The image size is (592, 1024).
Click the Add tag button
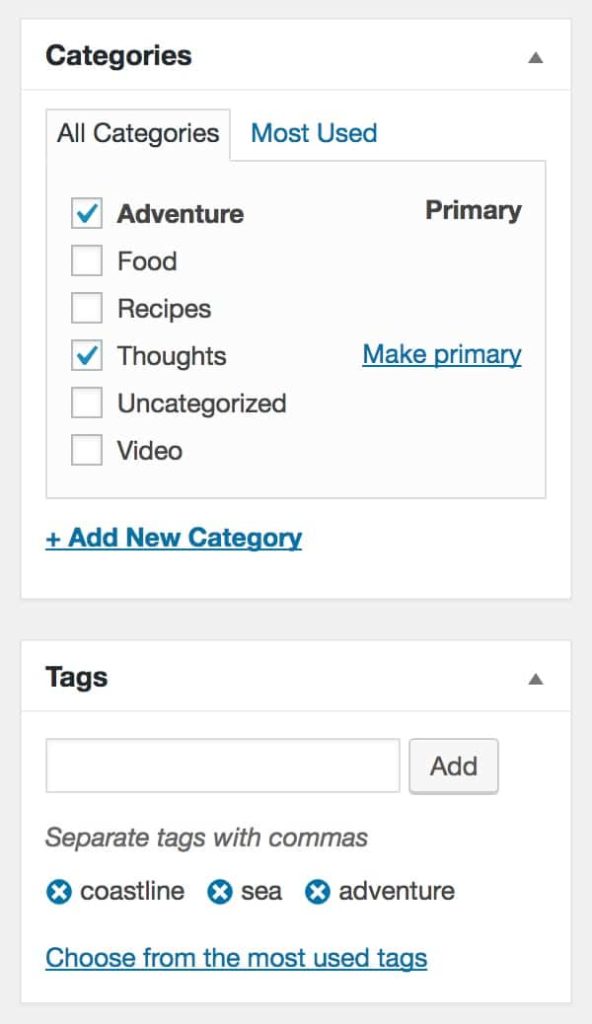point(453,766)
